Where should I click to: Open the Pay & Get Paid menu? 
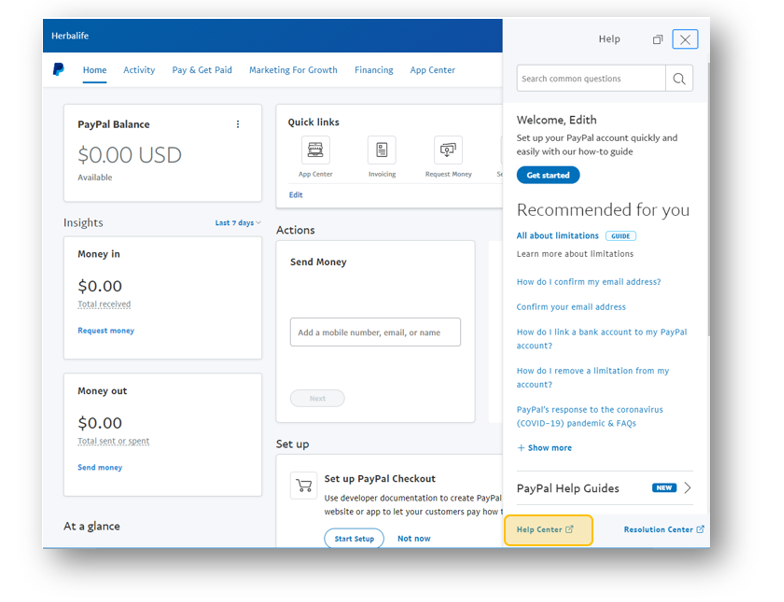[202, 70]
